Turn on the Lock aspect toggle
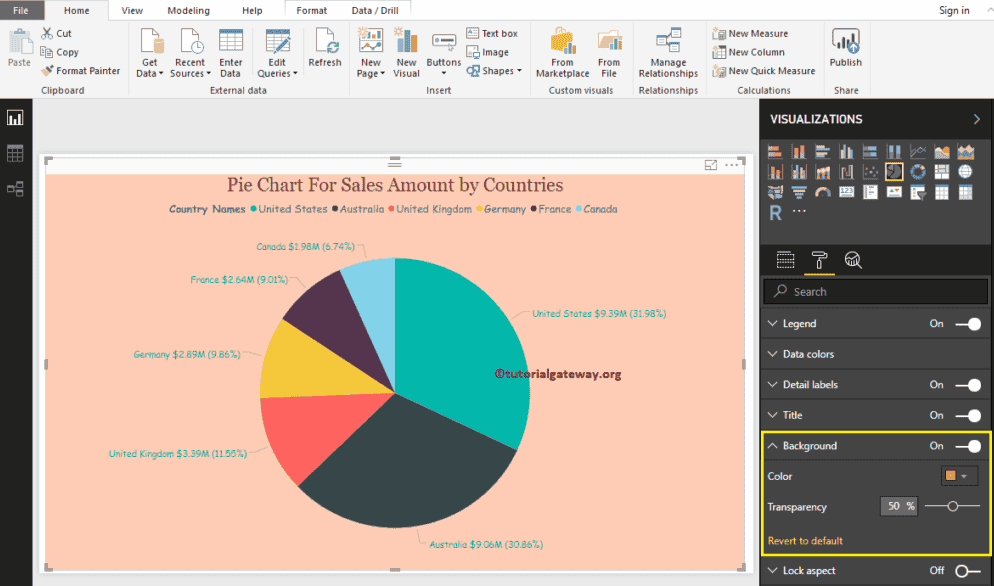Screen dimensions: 994x586 pyautogui.click(x=968, y=571)
